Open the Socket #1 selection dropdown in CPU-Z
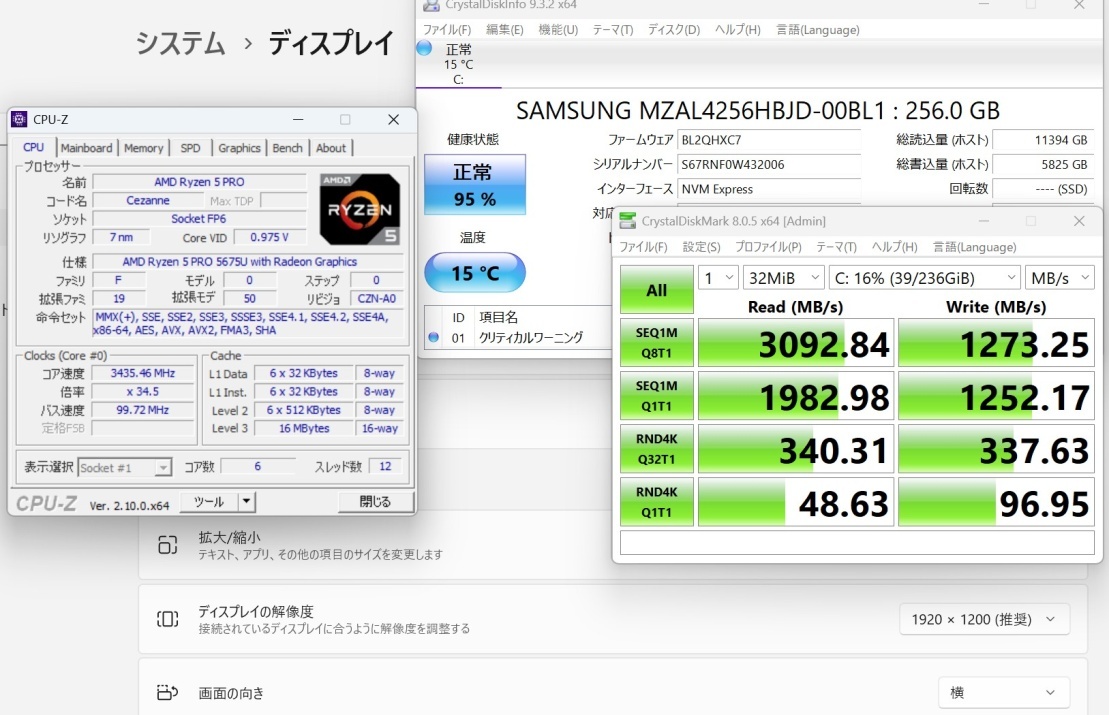The image size is (1109, 715). (124, 467)
